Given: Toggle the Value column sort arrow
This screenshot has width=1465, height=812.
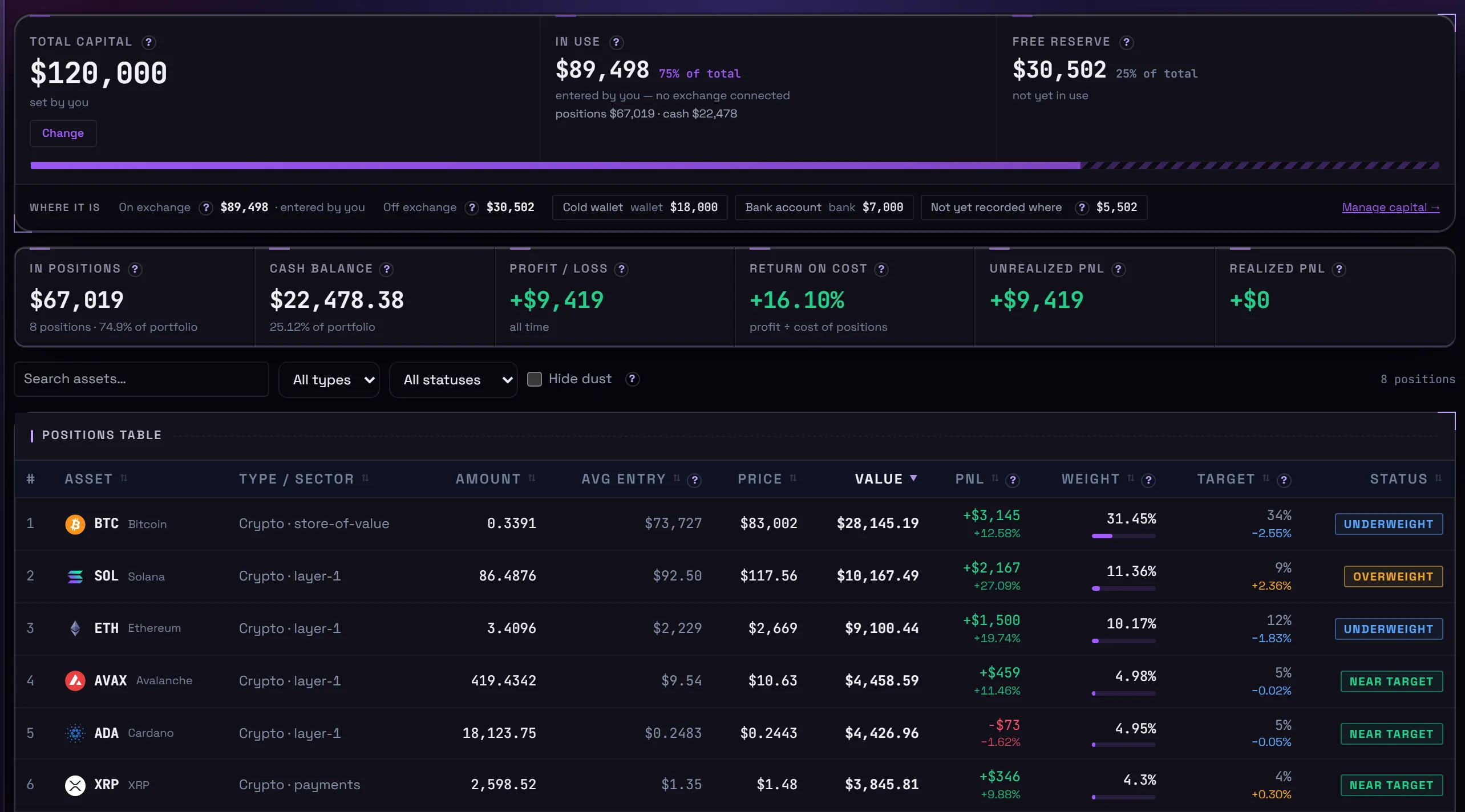Looking at the screenshot, I should tap(913, 478).
